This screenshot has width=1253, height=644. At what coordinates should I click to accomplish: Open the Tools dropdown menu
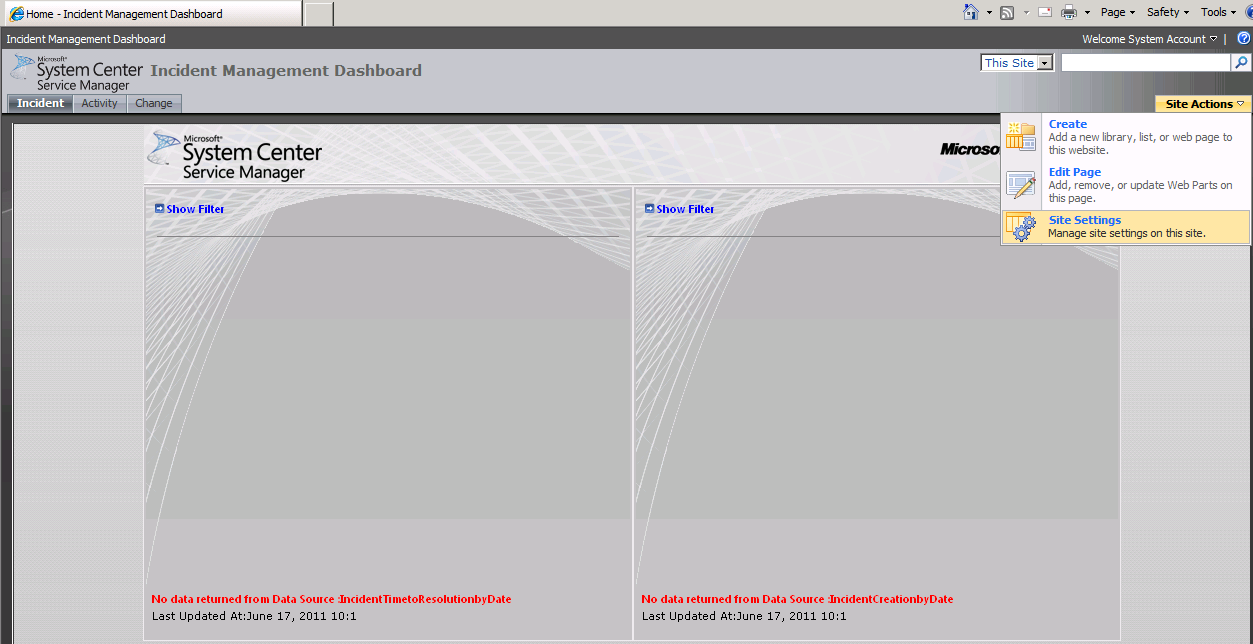[x=1216, y=11]
